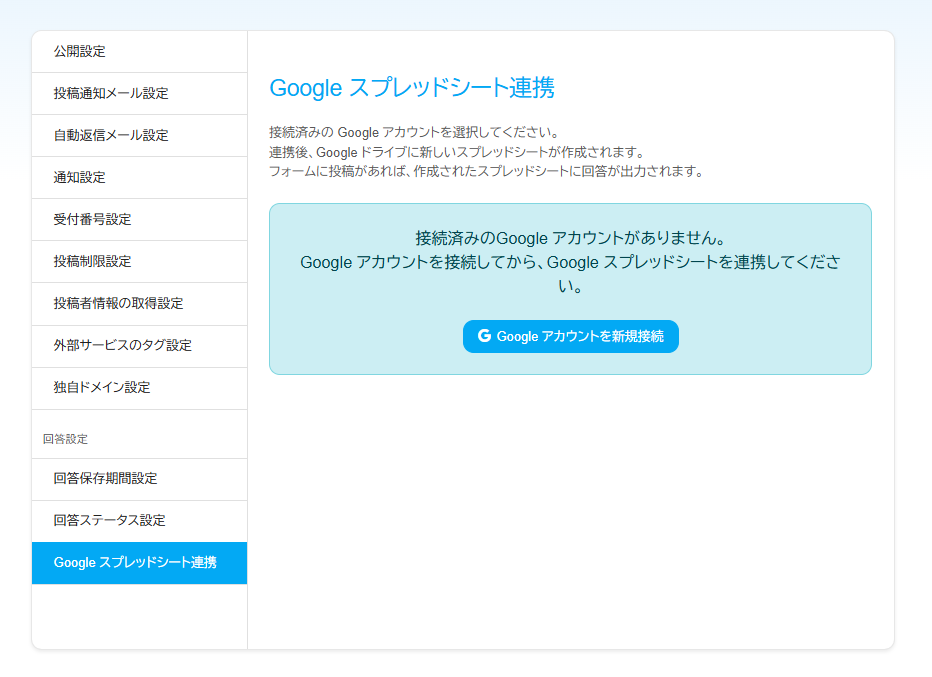Image resolution: width=932 pixels, height=677 pixels.
Task: Click Google アカウントを新規接続 button
Action: click(x=571, y=336)
